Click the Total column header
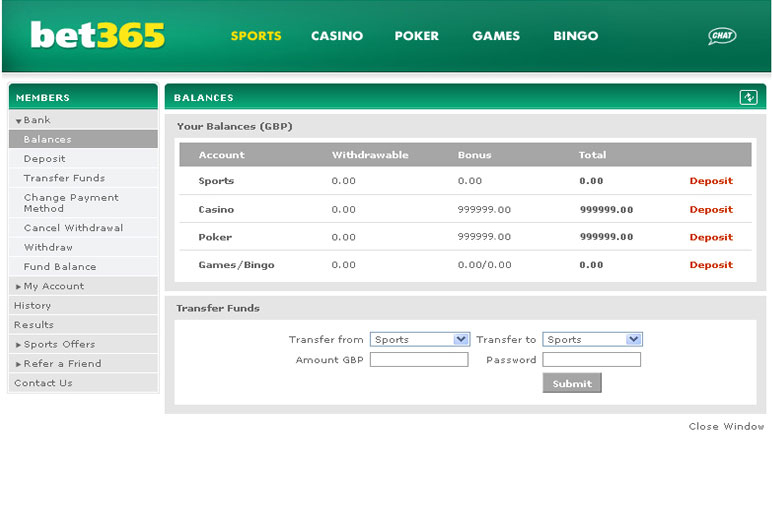This screenshot has width=772, height=519. pos(592,155)
